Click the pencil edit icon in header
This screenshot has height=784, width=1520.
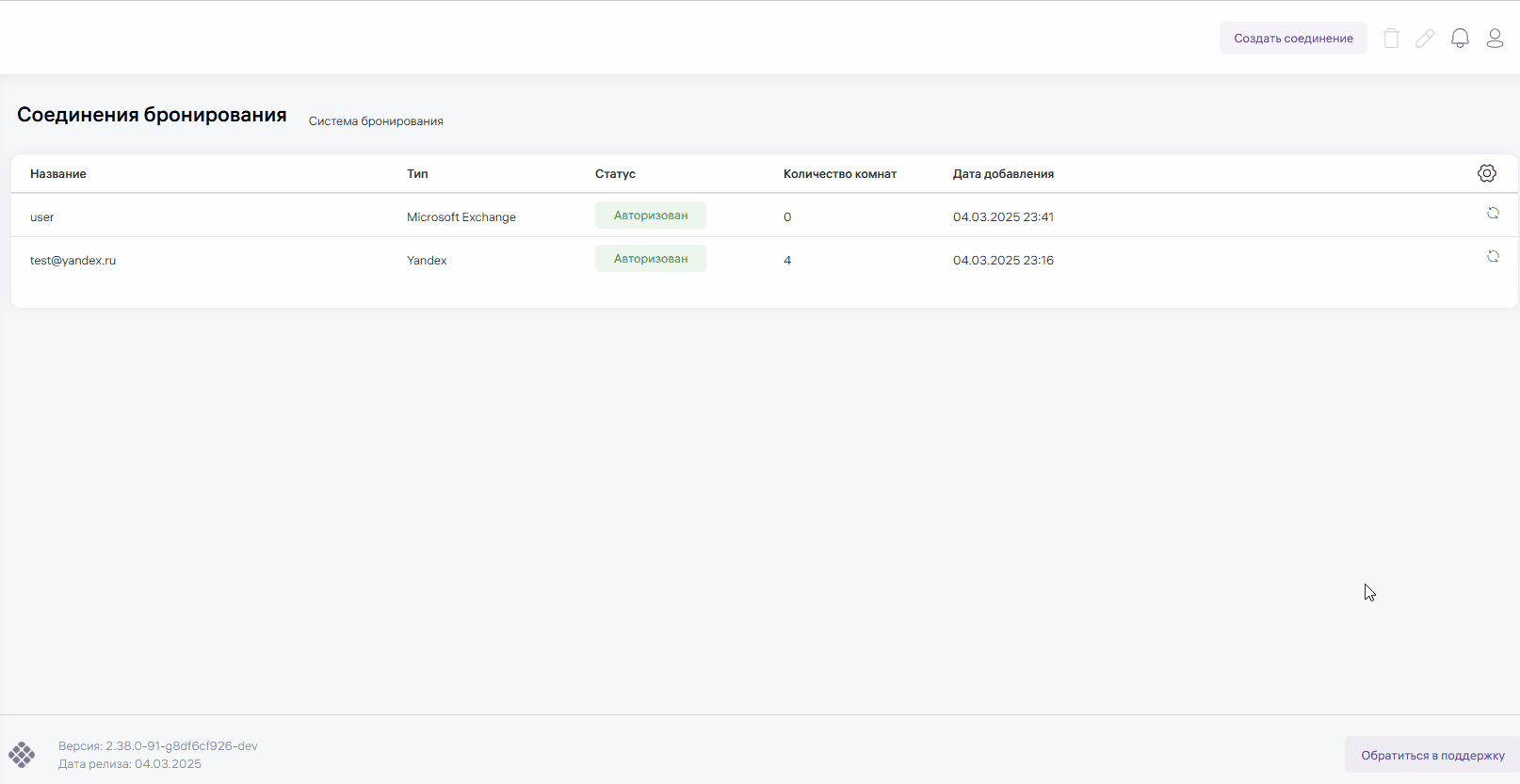(x=1425, y=39)
